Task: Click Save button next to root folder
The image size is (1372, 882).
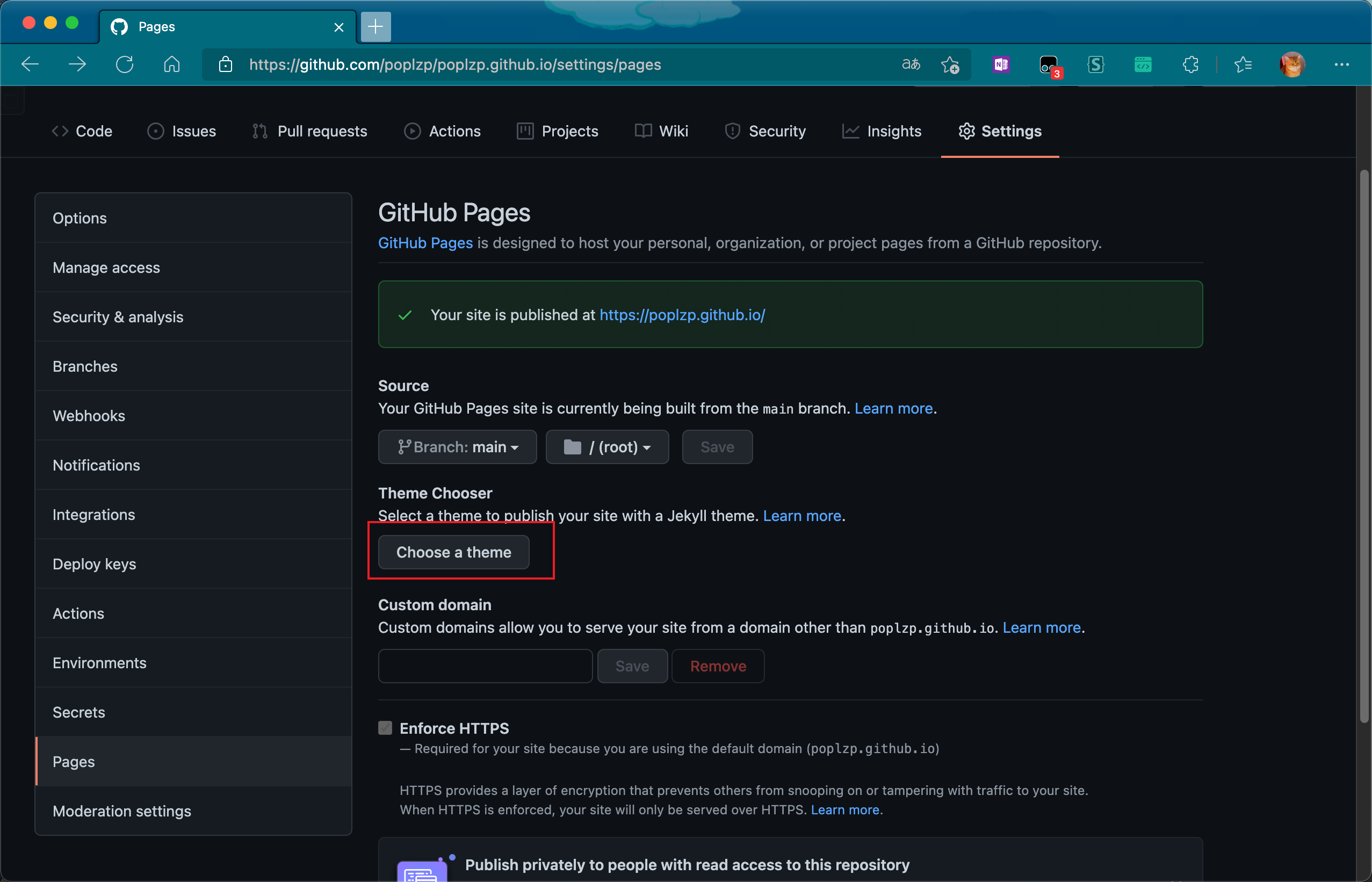Action: tap(717, 447)
